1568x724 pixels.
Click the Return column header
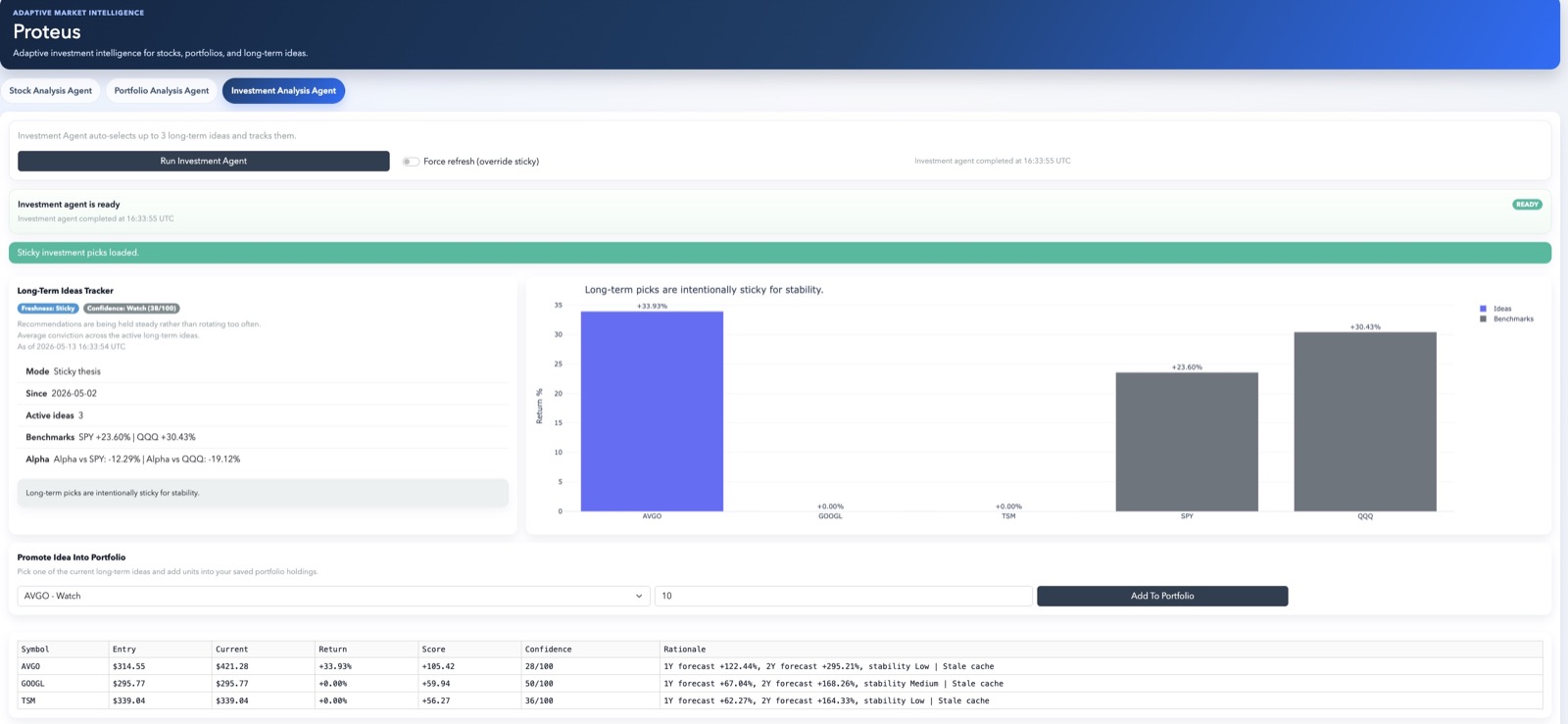click(x=366, y=649)
